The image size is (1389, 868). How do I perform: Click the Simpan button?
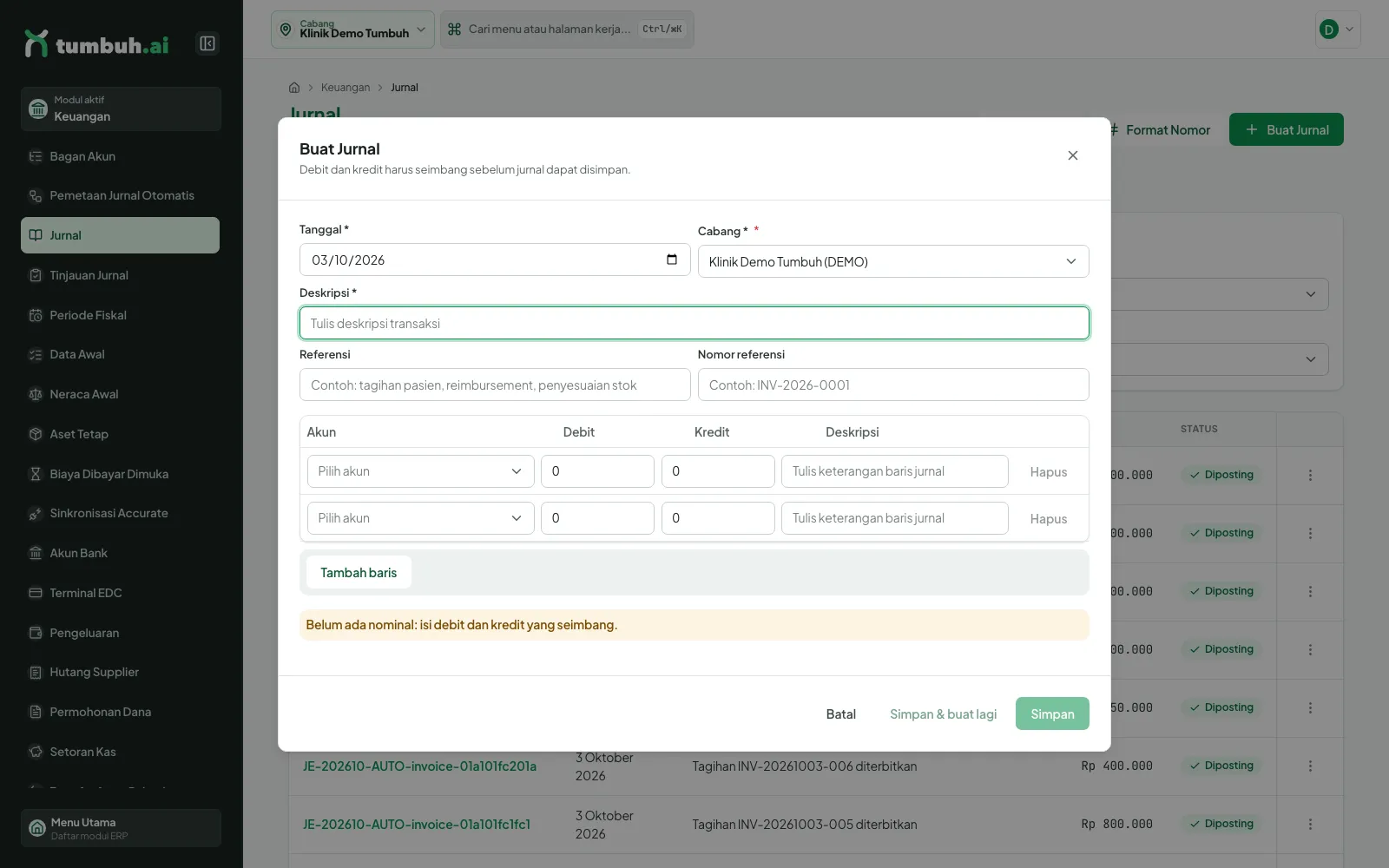point(1052,713)
